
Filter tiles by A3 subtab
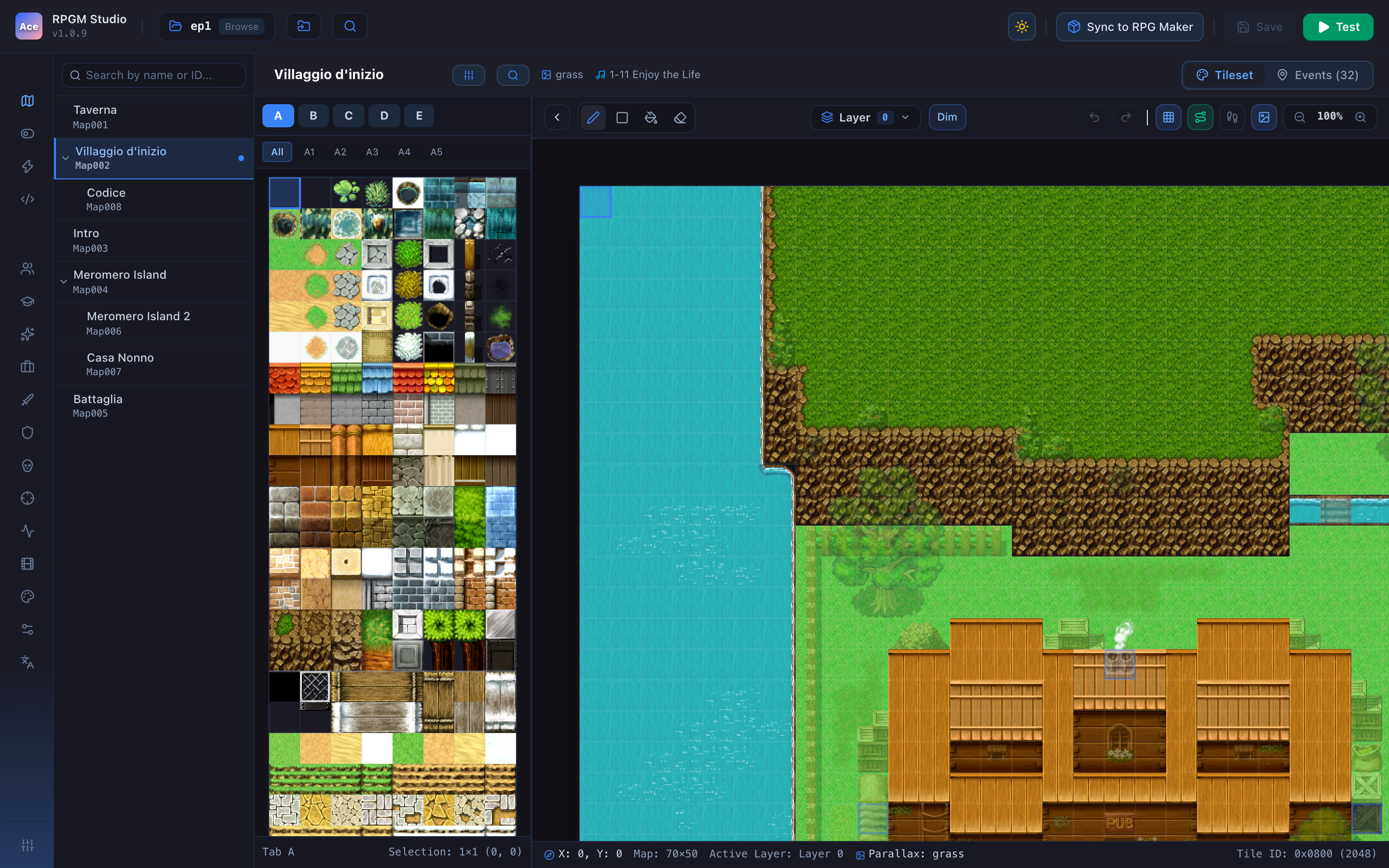[372, 152]
